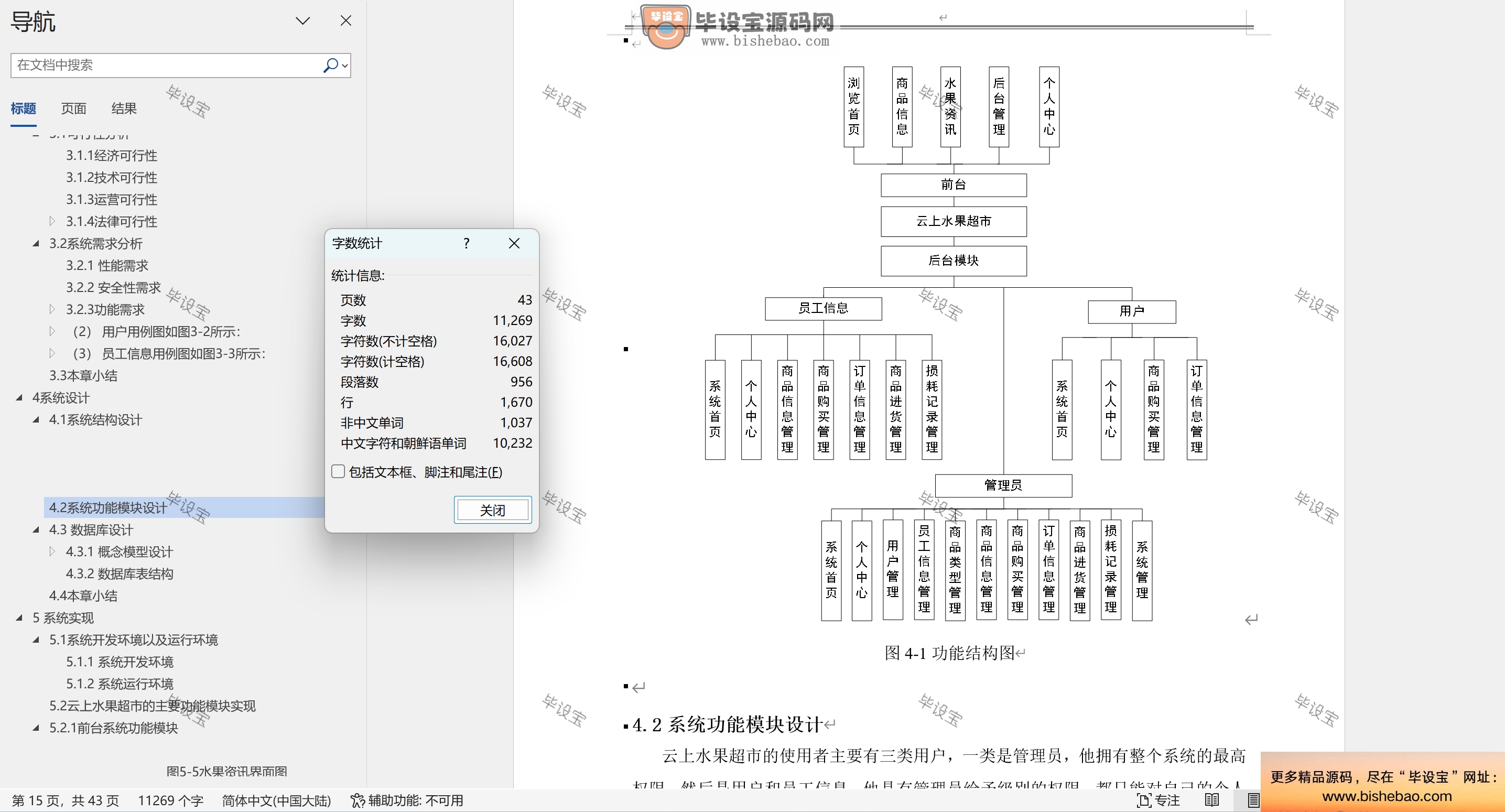Go to heading 3.3本章小结
Image resolution: width=1505 pixels, height=812 pixels.
point(83,376)
